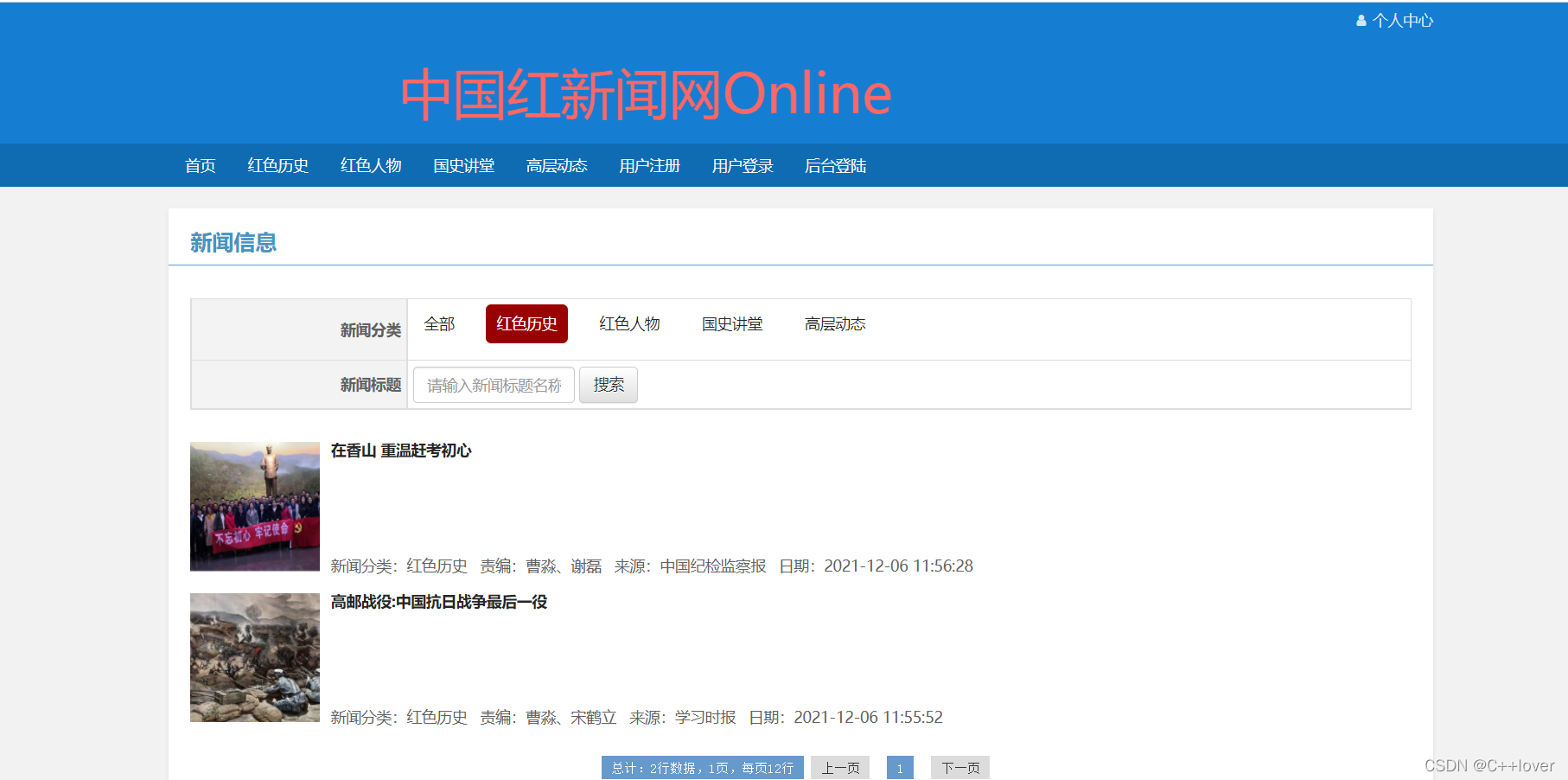This screenshot has height=780, width=1568.
Task: Click the user icon beside 个人中心
Action: 1361,21
